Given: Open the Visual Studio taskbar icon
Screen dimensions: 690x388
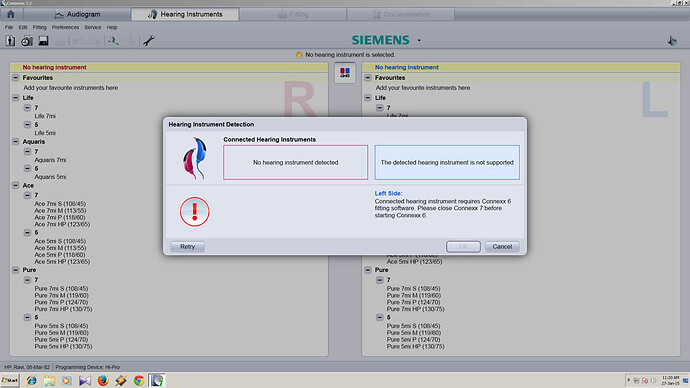Looking at the screenshot, I should tap(84, 380).
